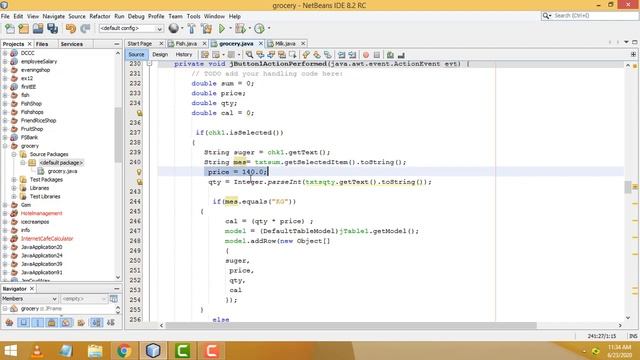Switch to the Milk.java tab
The image size is (640, 360).
click(x=285, y=43)
